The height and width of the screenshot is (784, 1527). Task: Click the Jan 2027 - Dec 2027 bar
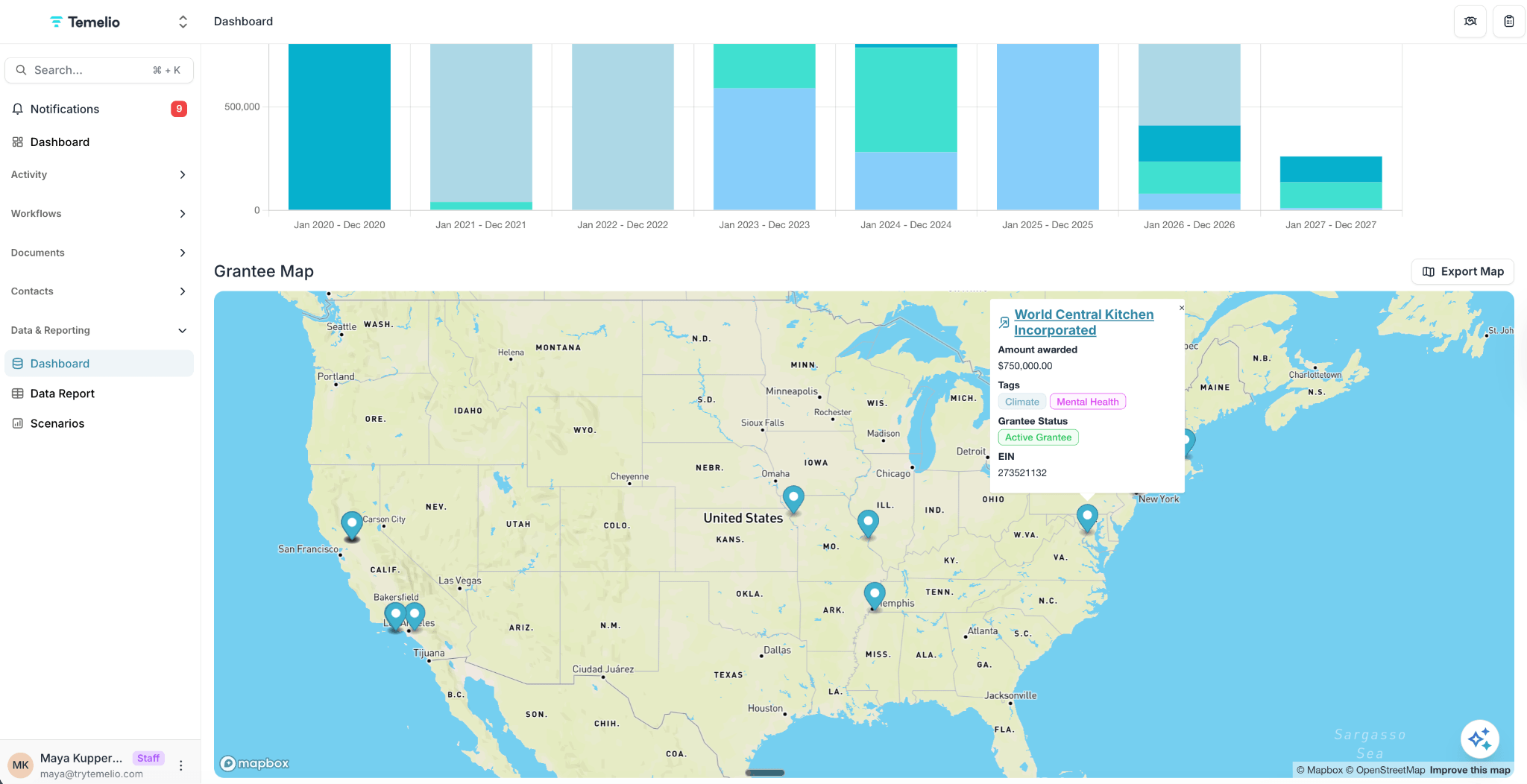[1331, 183]
